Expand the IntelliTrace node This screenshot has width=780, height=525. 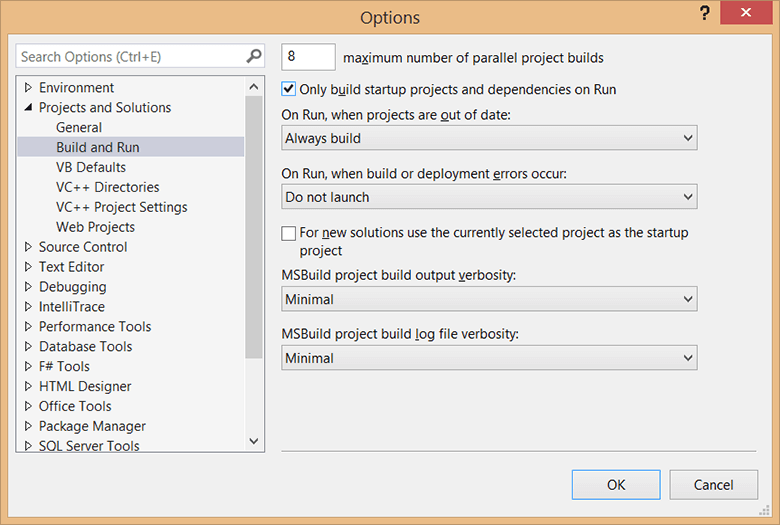pyautogui.click(x=28, y=306)
